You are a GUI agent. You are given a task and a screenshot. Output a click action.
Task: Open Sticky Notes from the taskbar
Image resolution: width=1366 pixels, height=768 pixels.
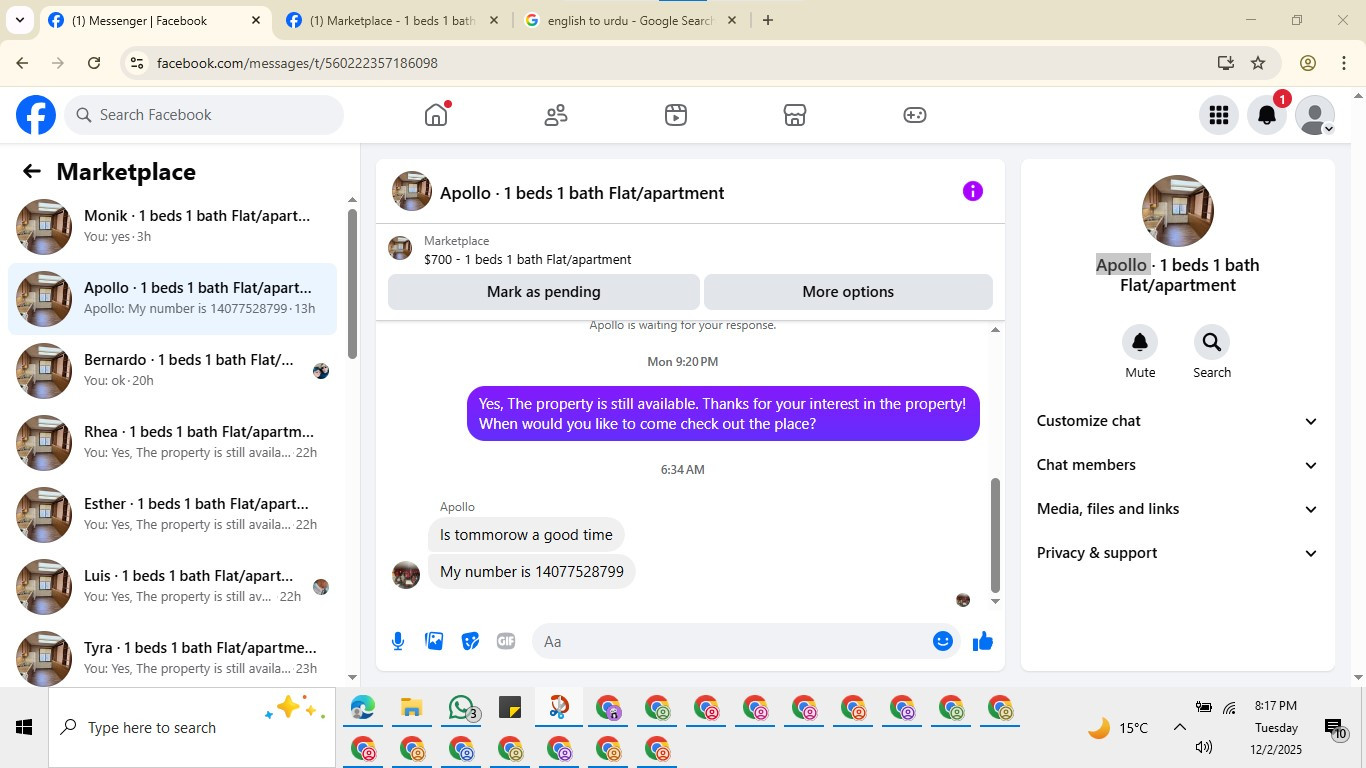tap(510, 709)
